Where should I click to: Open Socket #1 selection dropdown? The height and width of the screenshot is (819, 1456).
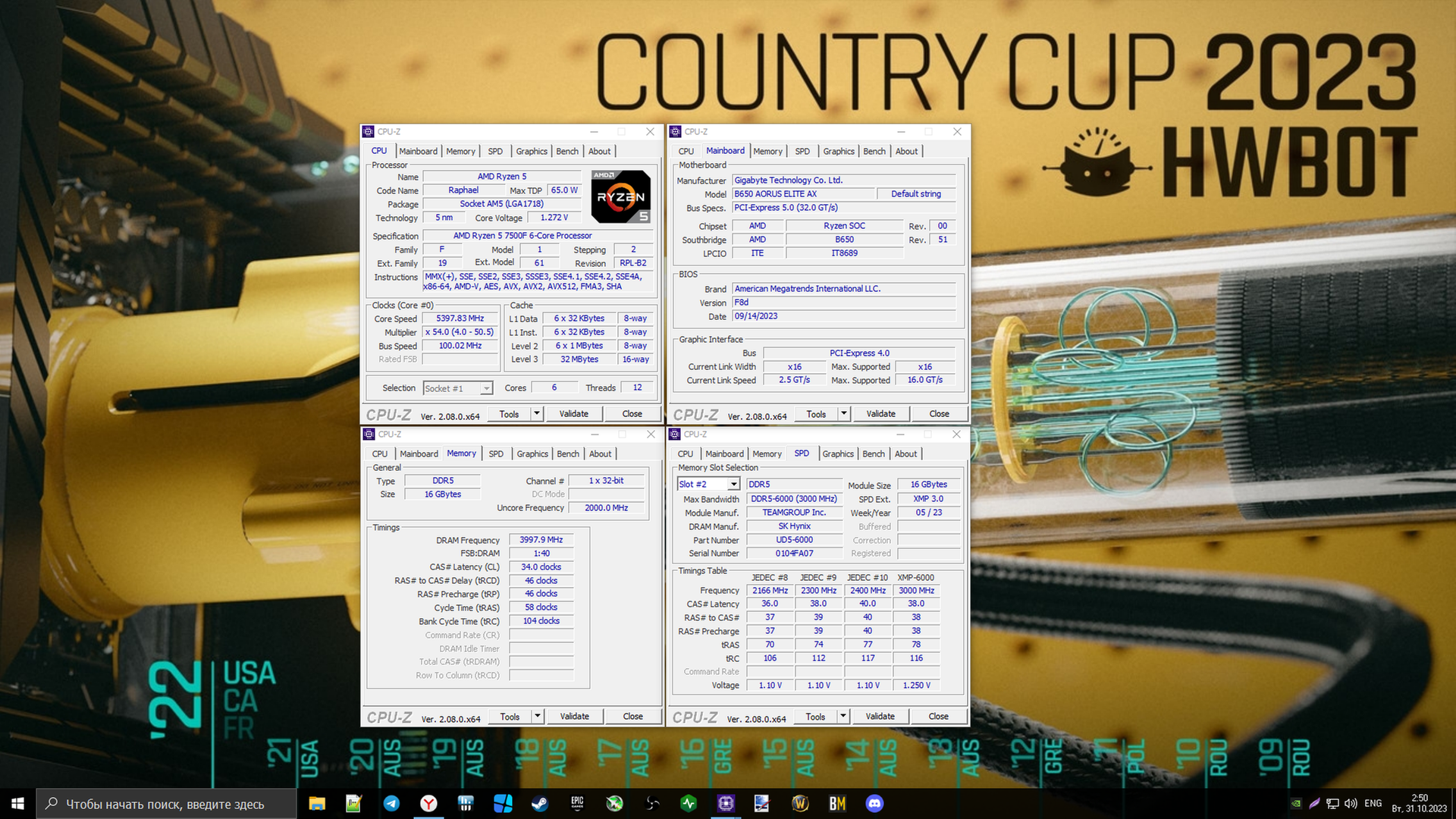487,388
